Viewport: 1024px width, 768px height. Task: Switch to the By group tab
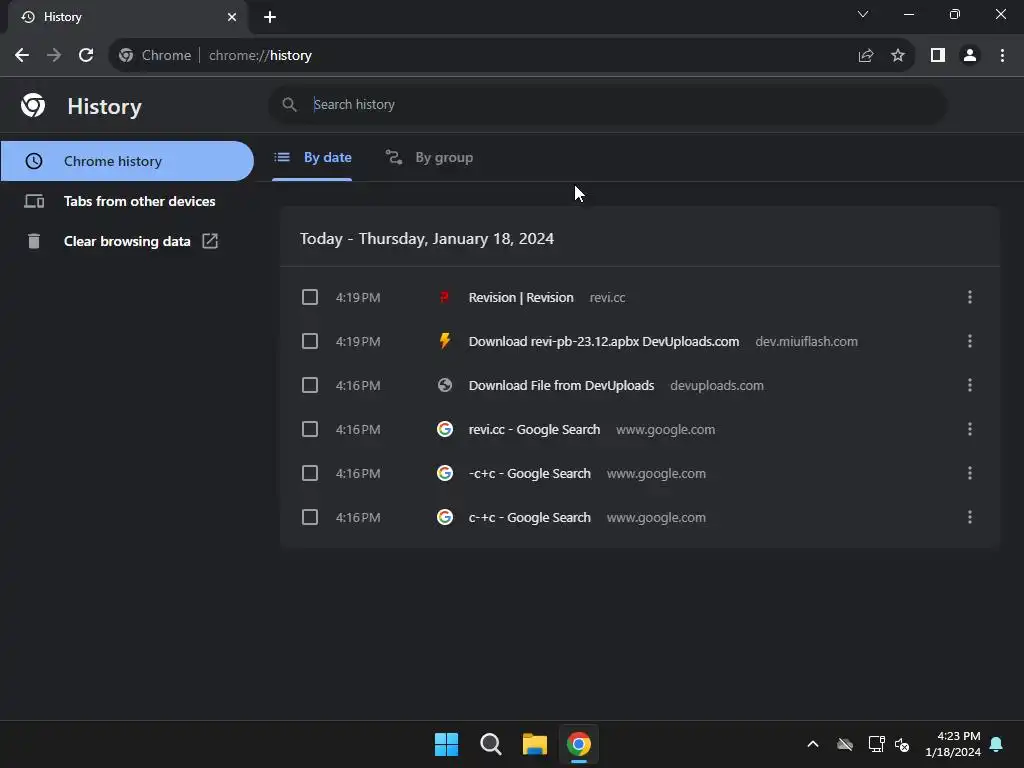pos(428,157)
